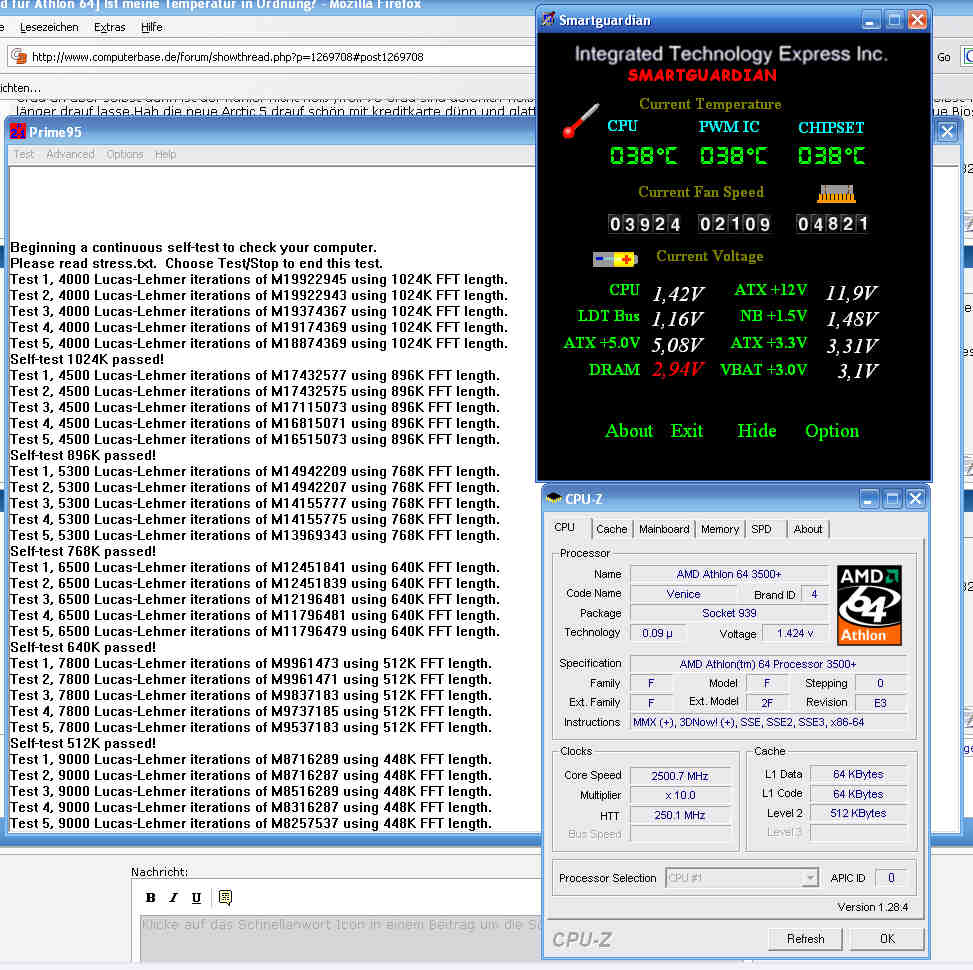Switch to the Cache tab in CPU-Z
Viewport: 973px width, 970px height.
point(611,529)
